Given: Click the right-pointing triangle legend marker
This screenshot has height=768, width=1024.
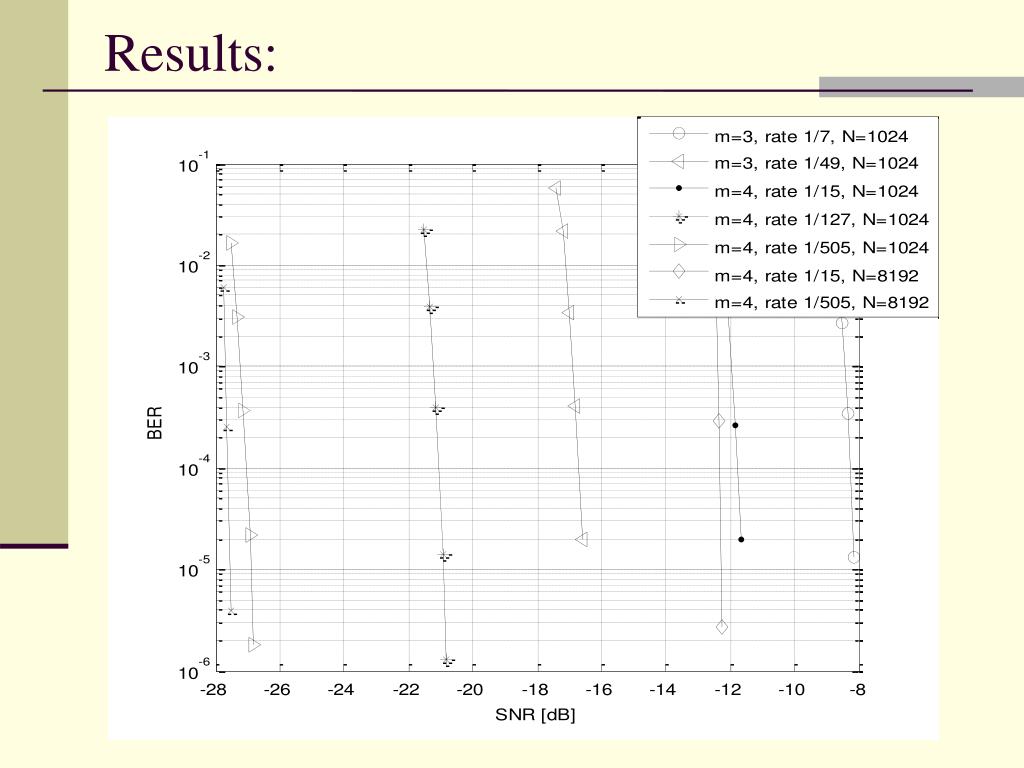Looking at the screenshot, I should [x=680, y=245].
